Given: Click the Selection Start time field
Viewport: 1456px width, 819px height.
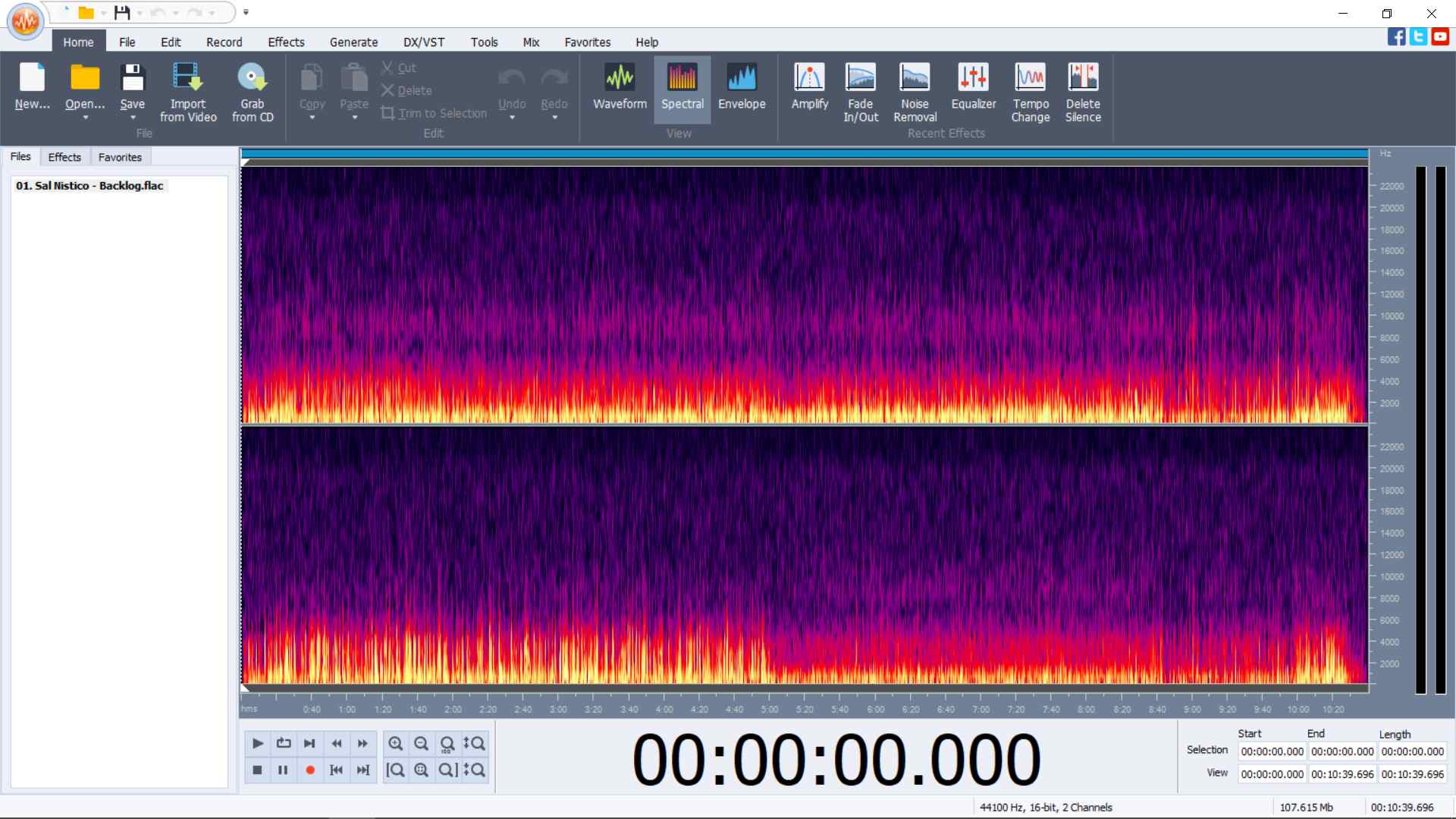Looking at the screenshot, I should 1272,752.
